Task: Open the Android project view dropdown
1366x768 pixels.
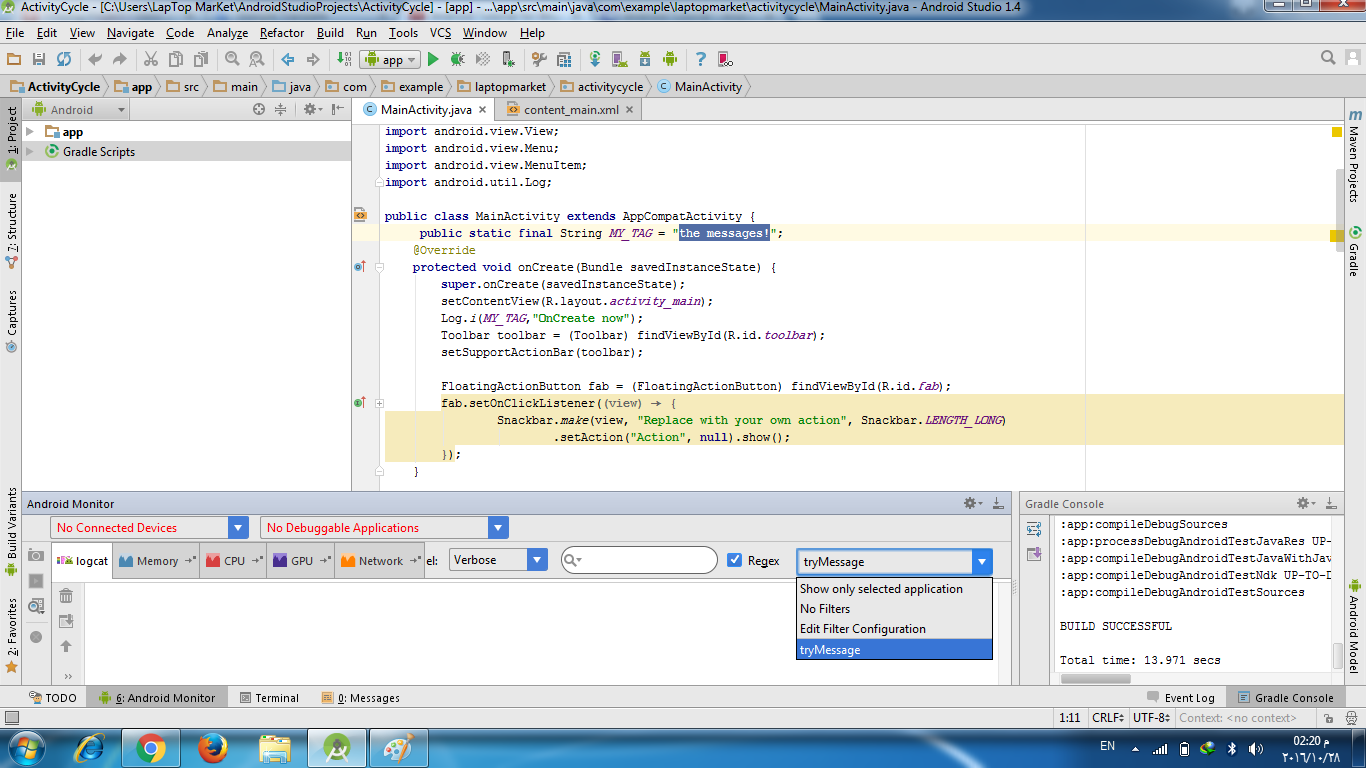Action: point(80,110)
